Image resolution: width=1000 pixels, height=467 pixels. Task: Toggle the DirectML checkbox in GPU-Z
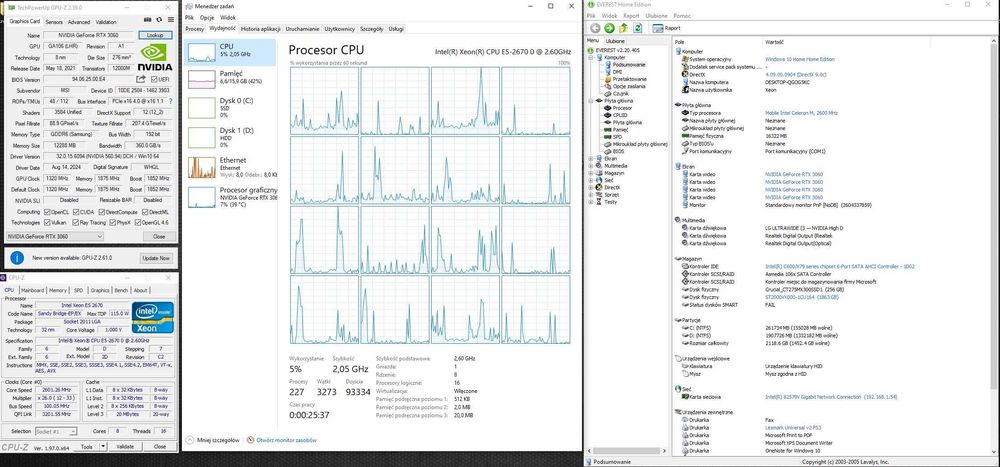pos(146,211)
